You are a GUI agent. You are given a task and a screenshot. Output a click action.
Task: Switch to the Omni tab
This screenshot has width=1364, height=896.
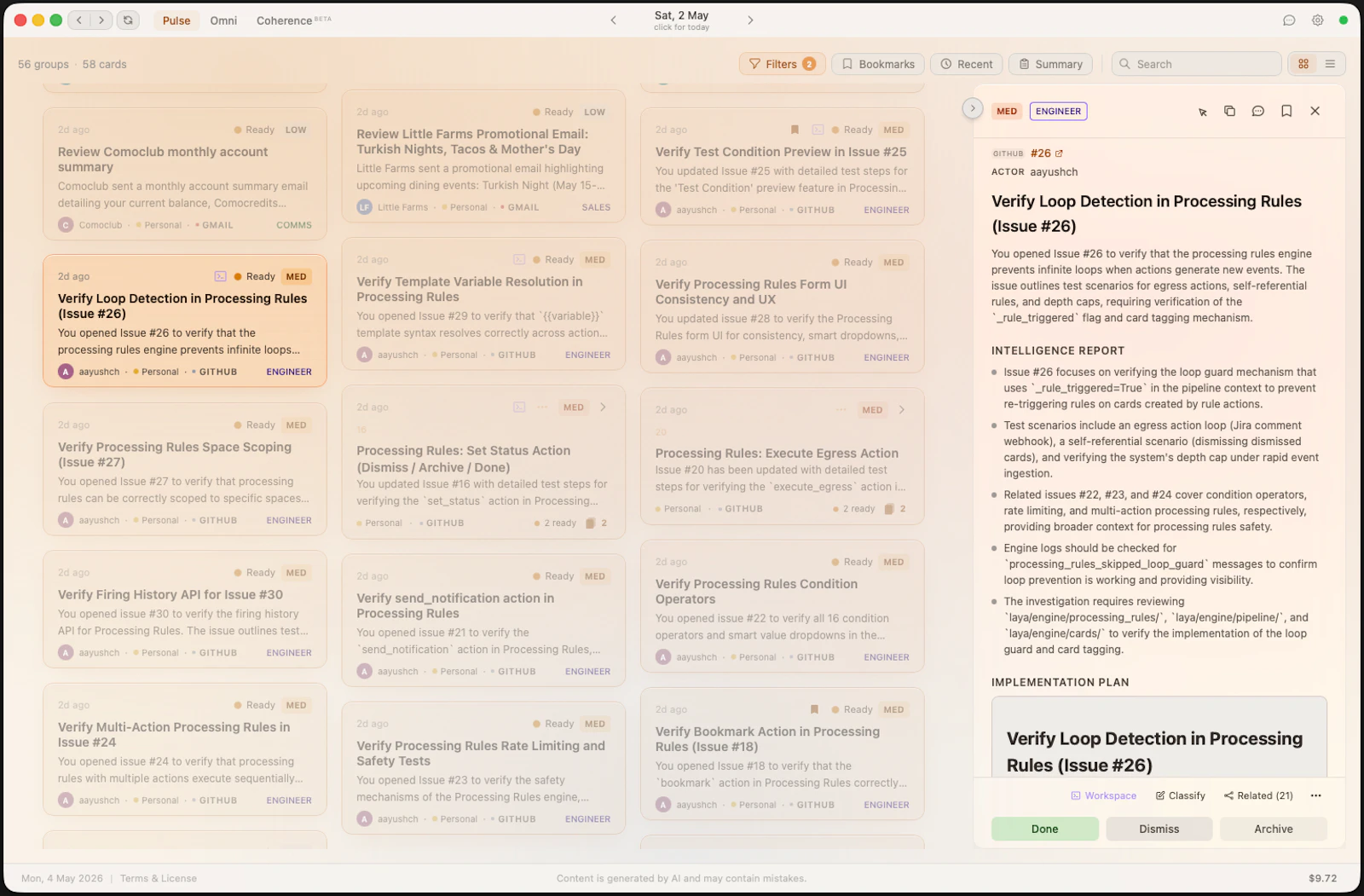(223, 20)
